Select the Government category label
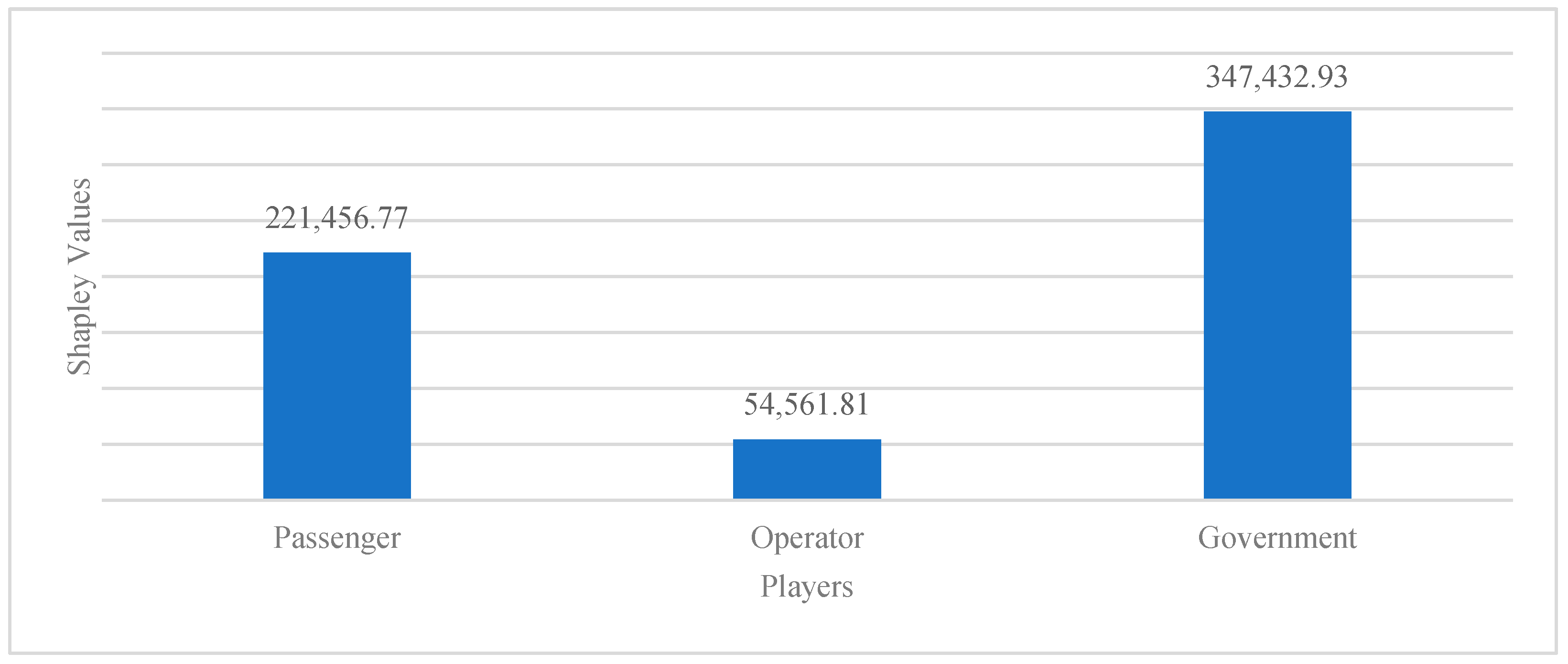Image resolution: width=1568 pixels, height=664 pixels. 1277,538
